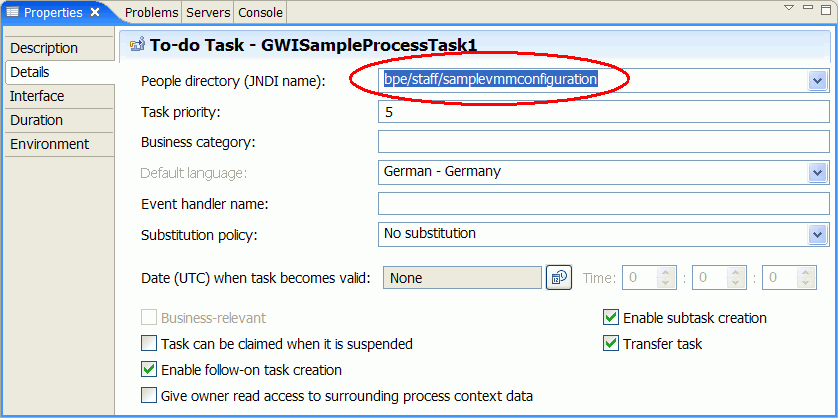
Task: Expand the Default language dropdown
Action: tap(817, 173)
